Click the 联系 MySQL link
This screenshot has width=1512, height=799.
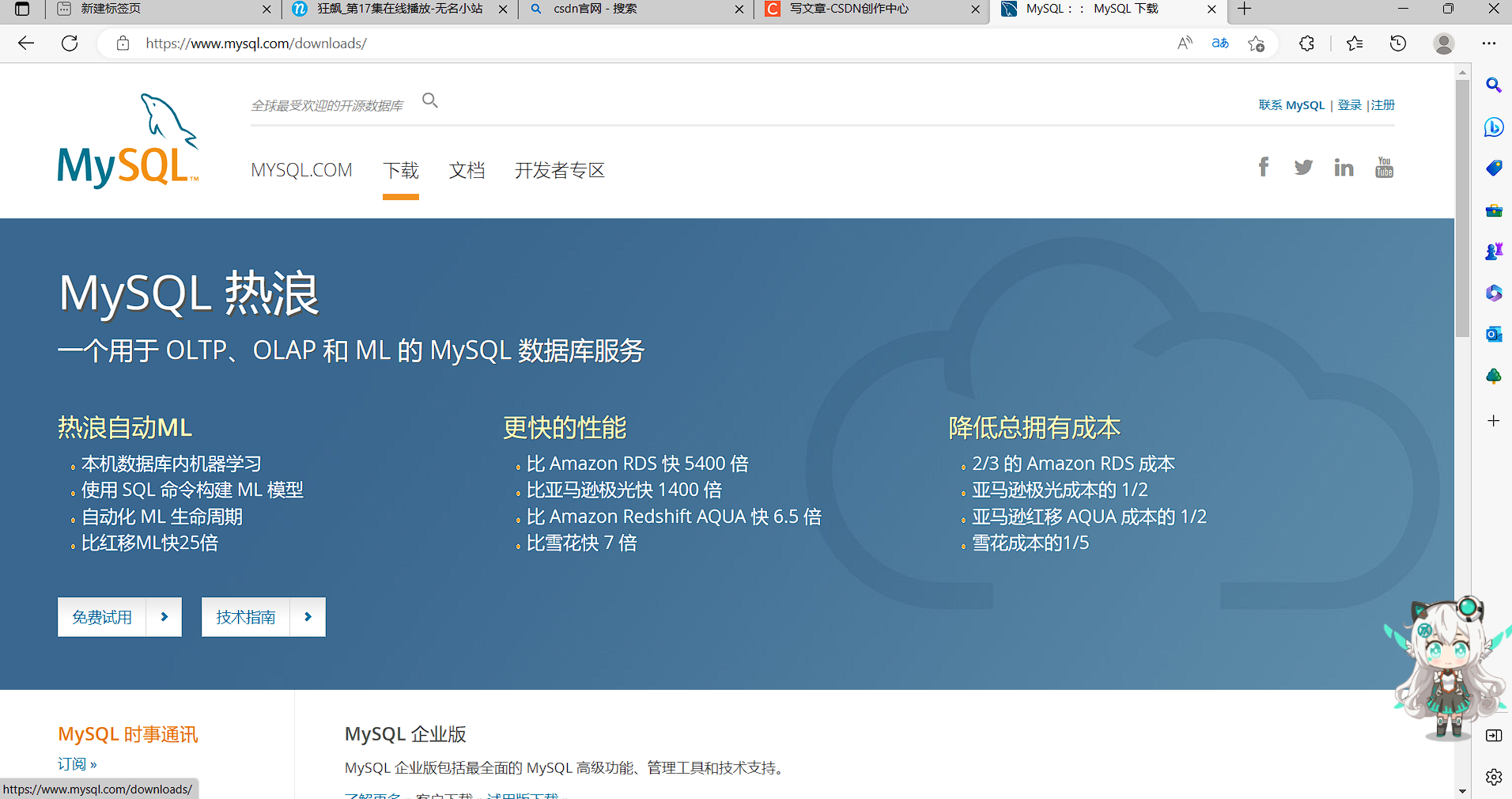pos(1291,105)
